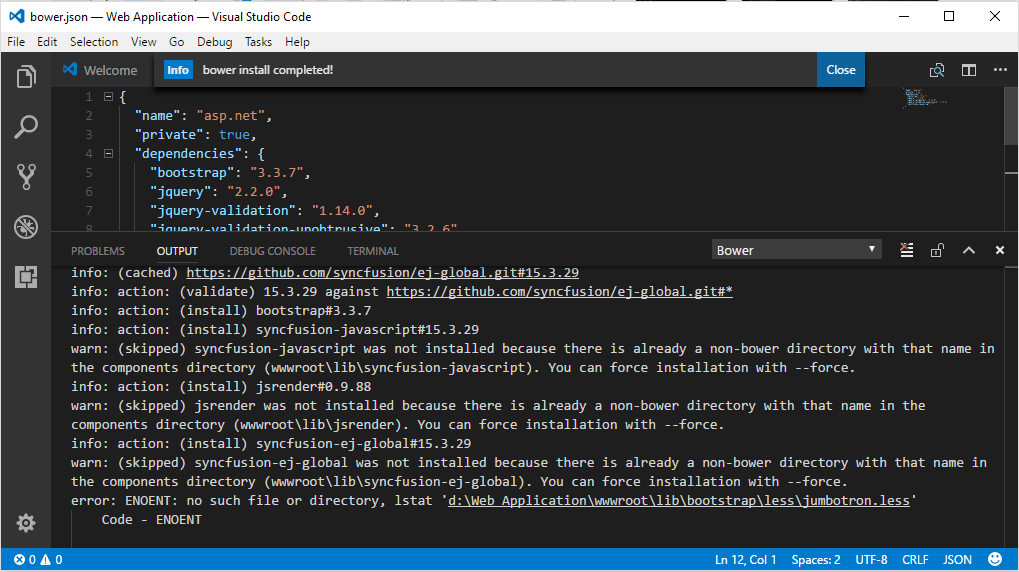Toggle the output scroll lock
This screenshot has width=1019, height=572.
point(937,250)
